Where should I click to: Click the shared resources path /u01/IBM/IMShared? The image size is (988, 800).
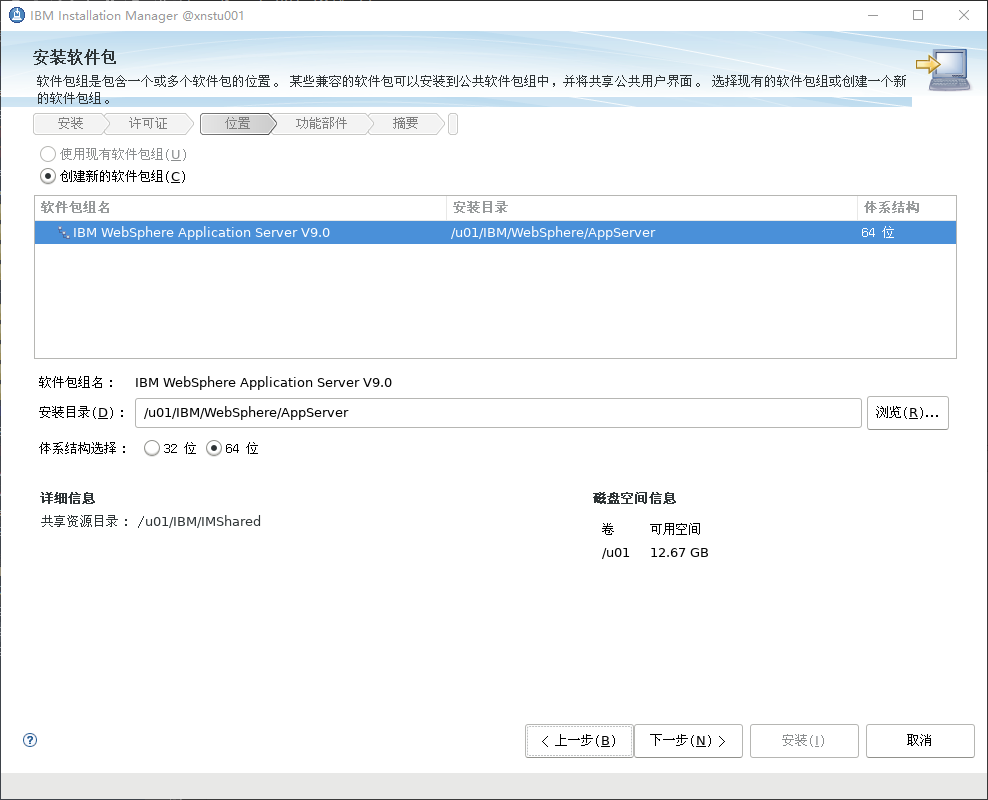(199, 522)
